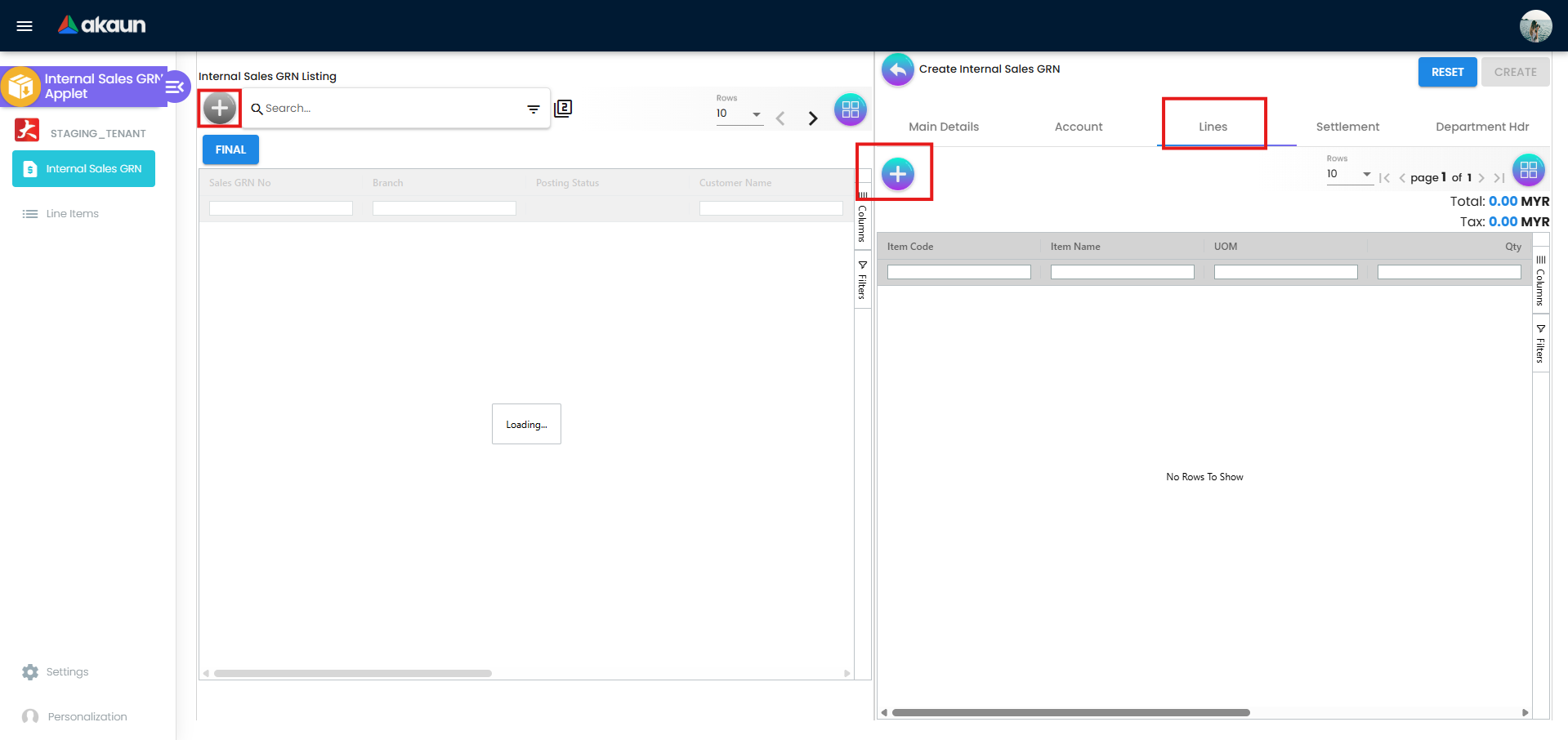Collapse the applet sidebar with the chevron
This screenshot has width=1568, height=740.
tap(173, 86)
